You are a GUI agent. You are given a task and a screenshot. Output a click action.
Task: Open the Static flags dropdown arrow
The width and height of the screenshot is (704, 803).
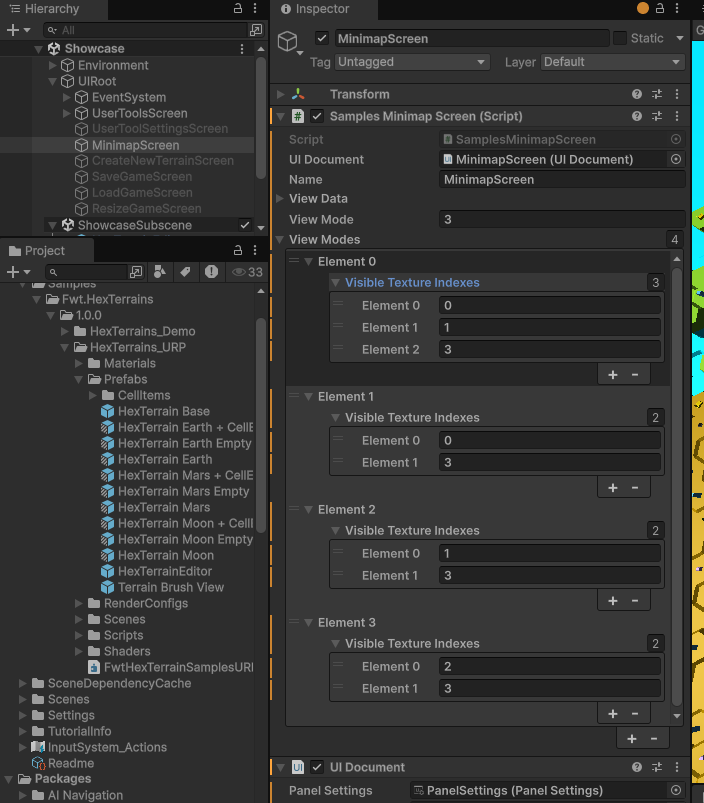click(x=680, y=38)
